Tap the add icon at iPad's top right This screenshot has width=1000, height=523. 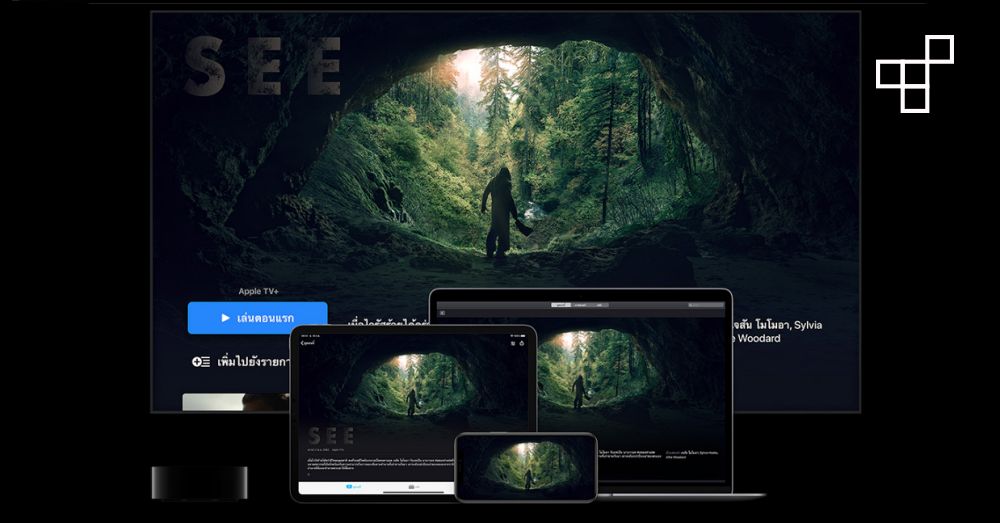pos(513,343)
